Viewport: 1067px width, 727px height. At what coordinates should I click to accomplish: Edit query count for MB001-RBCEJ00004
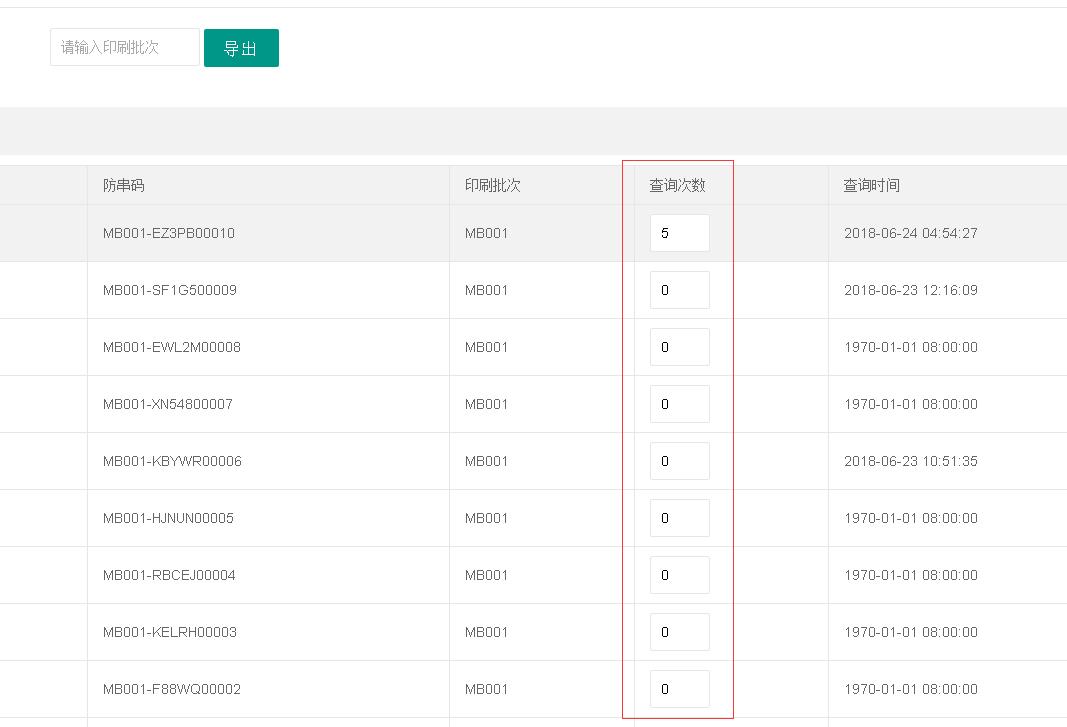[680, 575]
